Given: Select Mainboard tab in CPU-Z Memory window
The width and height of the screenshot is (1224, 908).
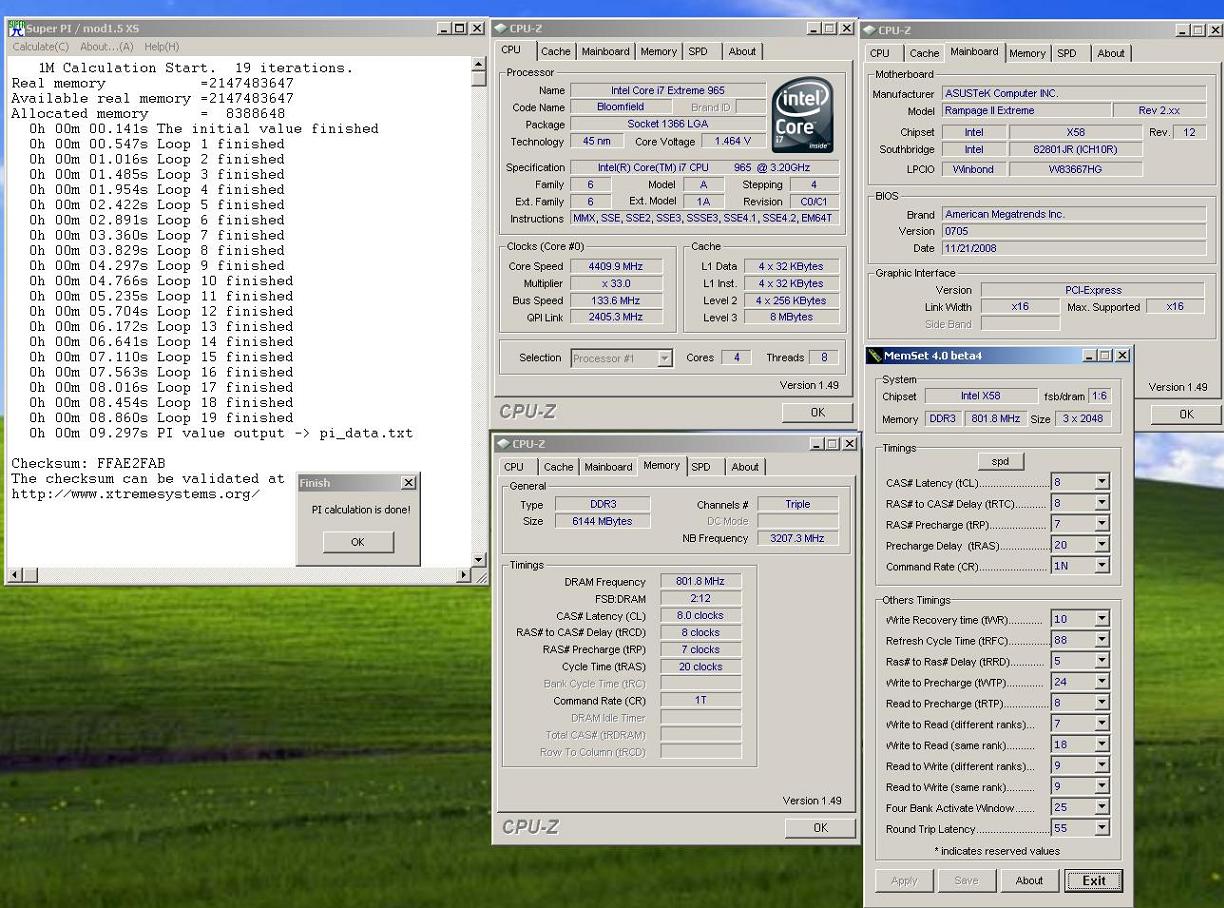Looking at the screenshot, I should [608, 467].
